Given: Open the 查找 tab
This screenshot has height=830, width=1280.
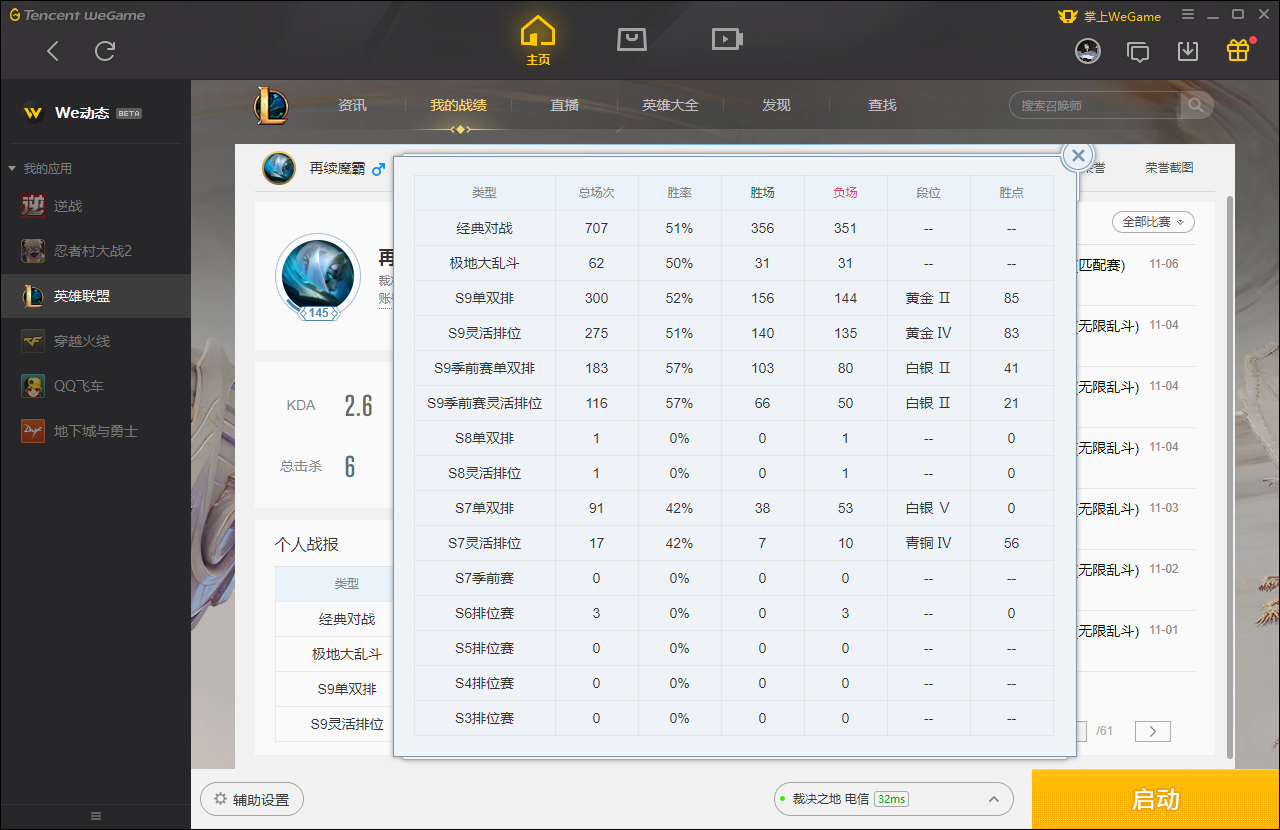Looking at the screenshot, I should click(x=882, y=105).
